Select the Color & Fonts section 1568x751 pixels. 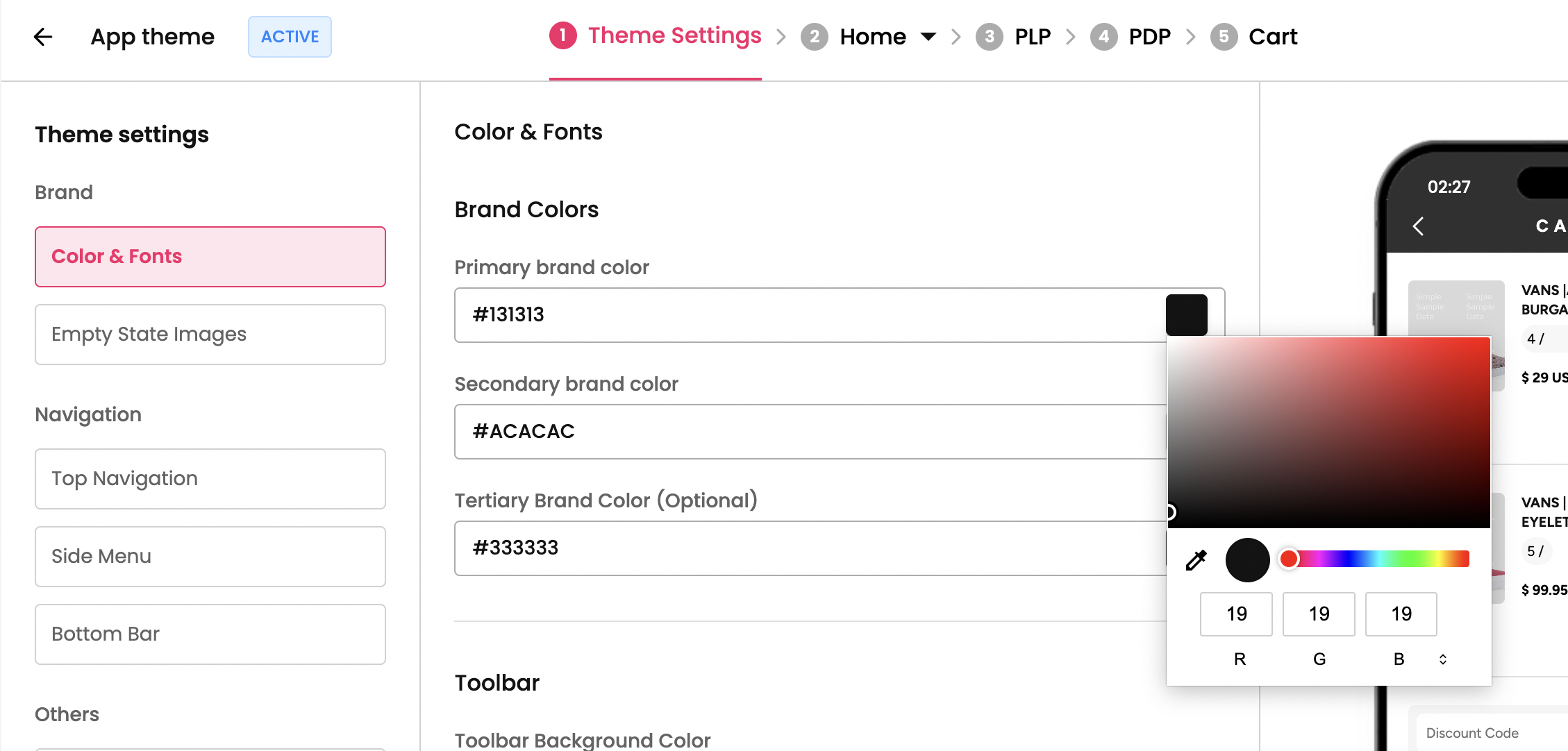click(210, 257)
